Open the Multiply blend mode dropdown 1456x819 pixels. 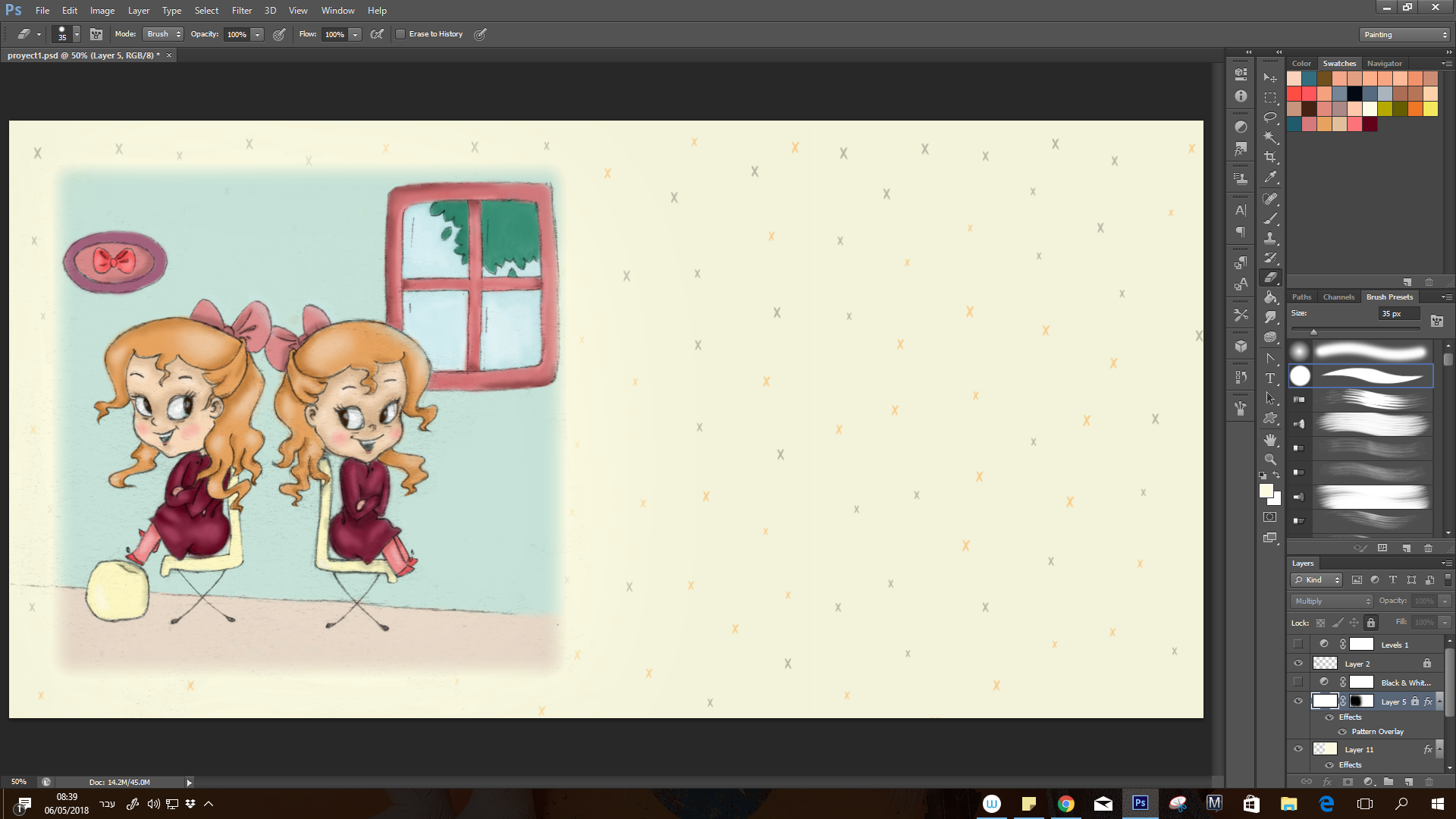[x=1331, y=601]
